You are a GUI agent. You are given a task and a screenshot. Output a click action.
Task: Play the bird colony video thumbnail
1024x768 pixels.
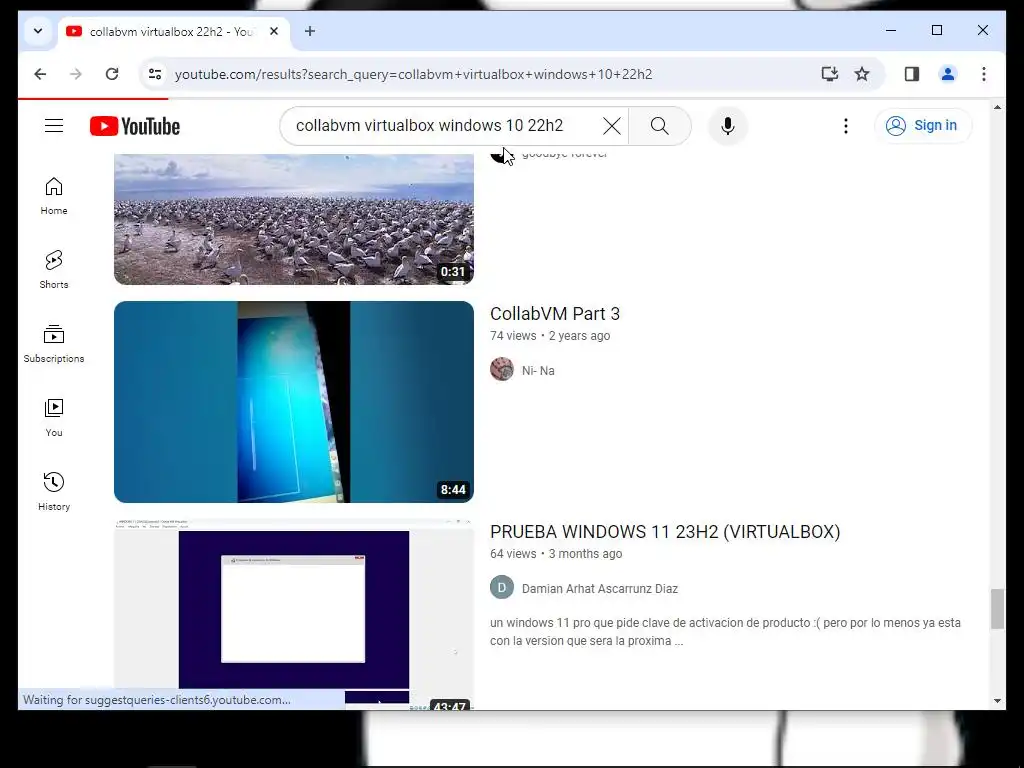[x=294, y=219]
